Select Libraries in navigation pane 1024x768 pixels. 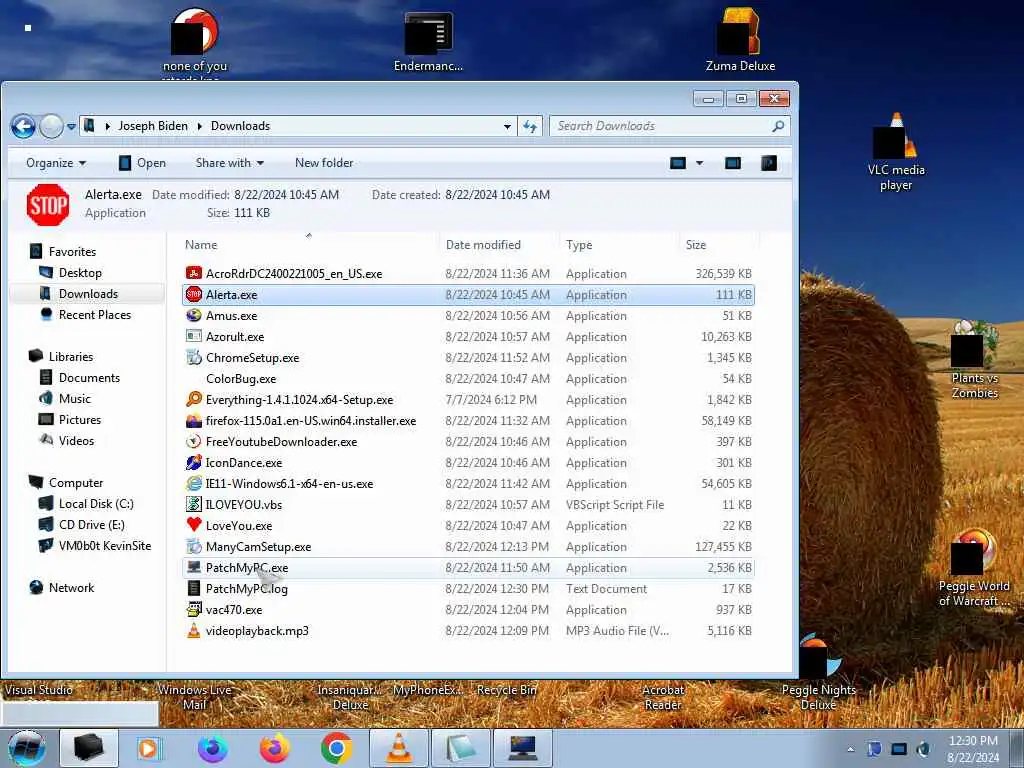click(x=61, y=357)
